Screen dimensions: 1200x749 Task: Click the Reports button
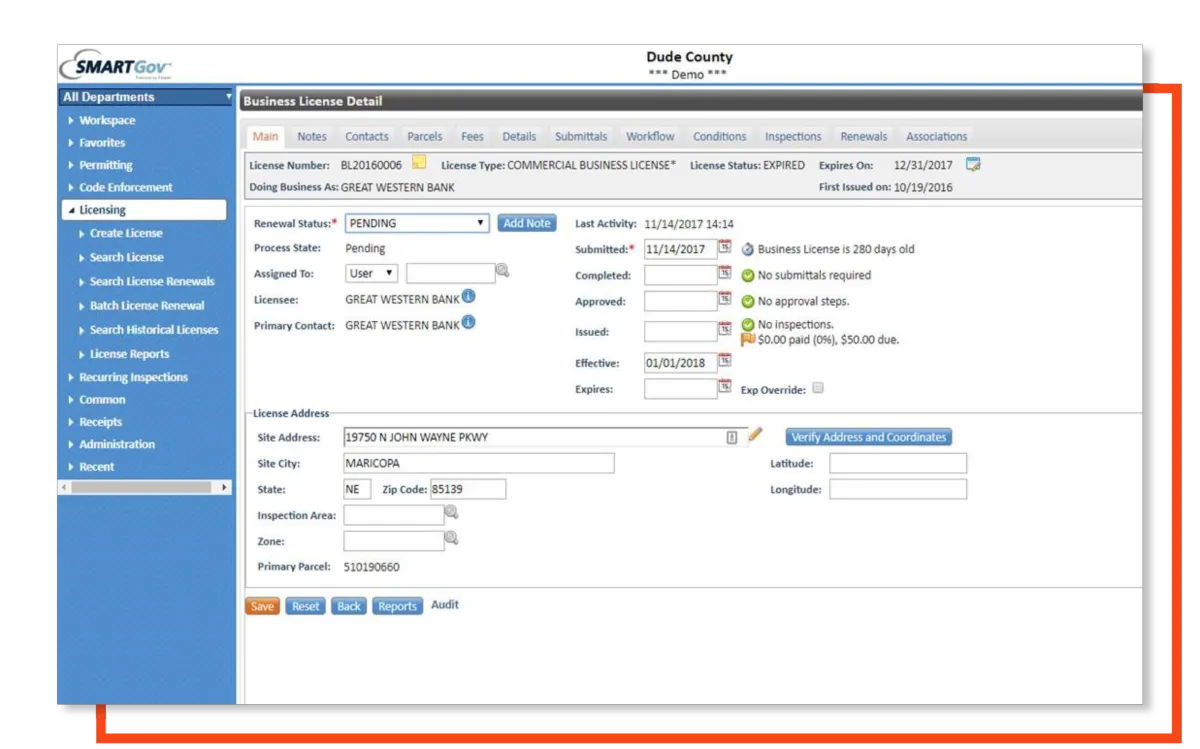pos(397,606)
